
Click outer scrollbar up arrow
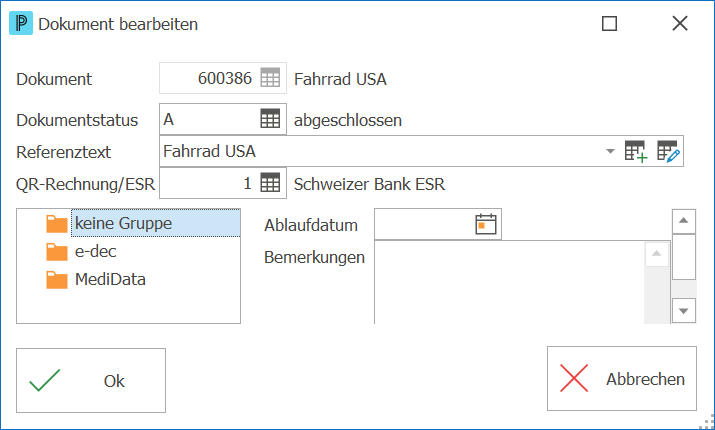coord(684,221)
